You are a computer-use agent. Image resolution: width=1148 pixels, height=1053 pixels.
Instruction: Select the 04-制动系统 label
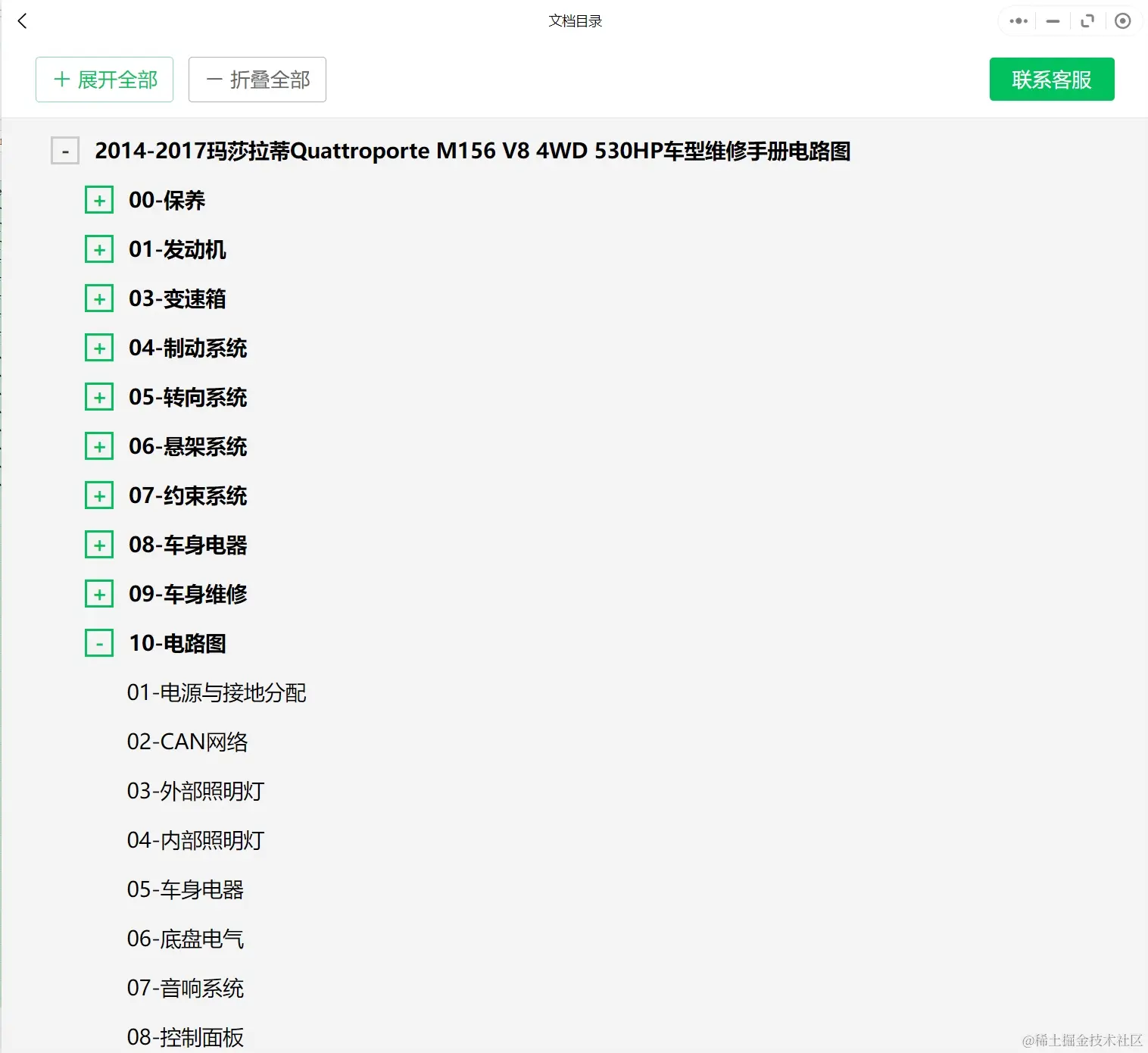(188, 348)
